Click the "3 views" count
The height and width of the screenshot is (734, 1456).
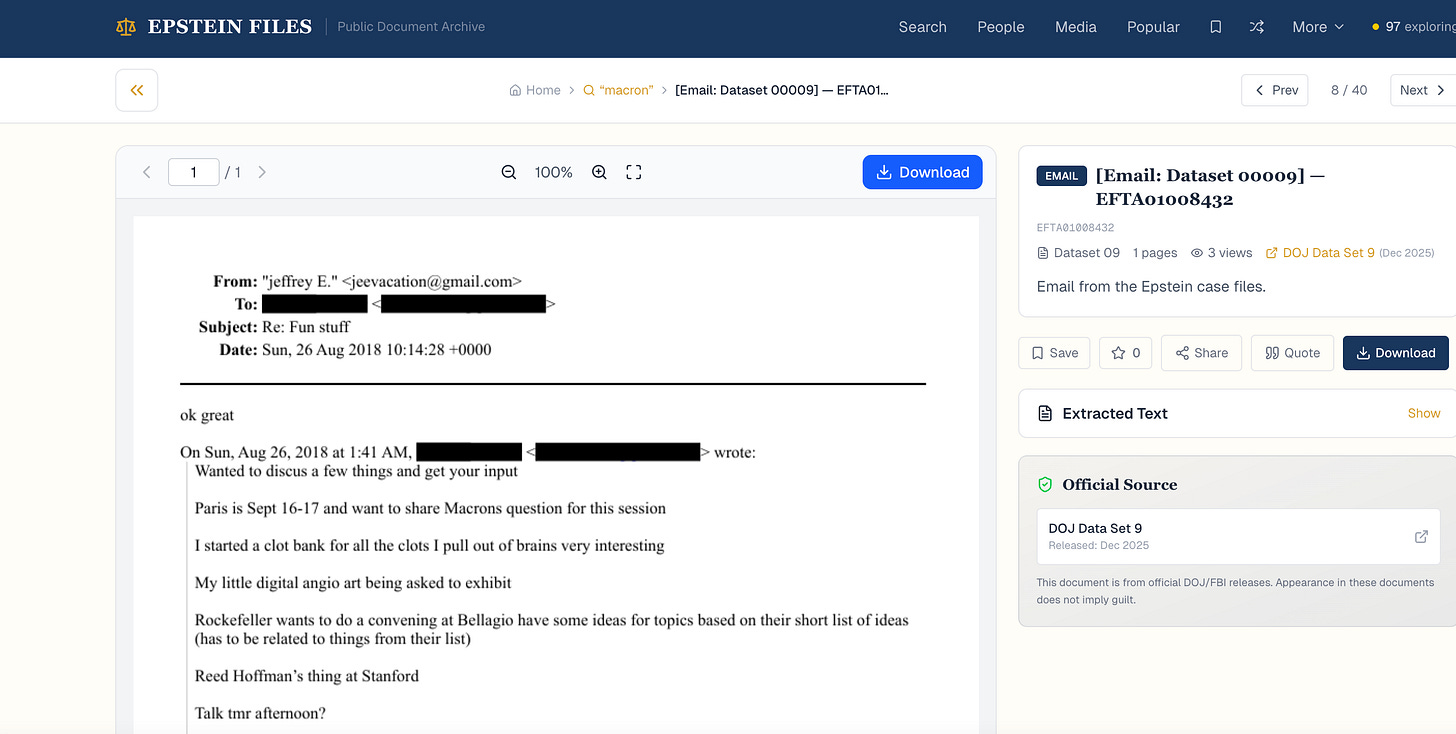[x=1221, y=253]
